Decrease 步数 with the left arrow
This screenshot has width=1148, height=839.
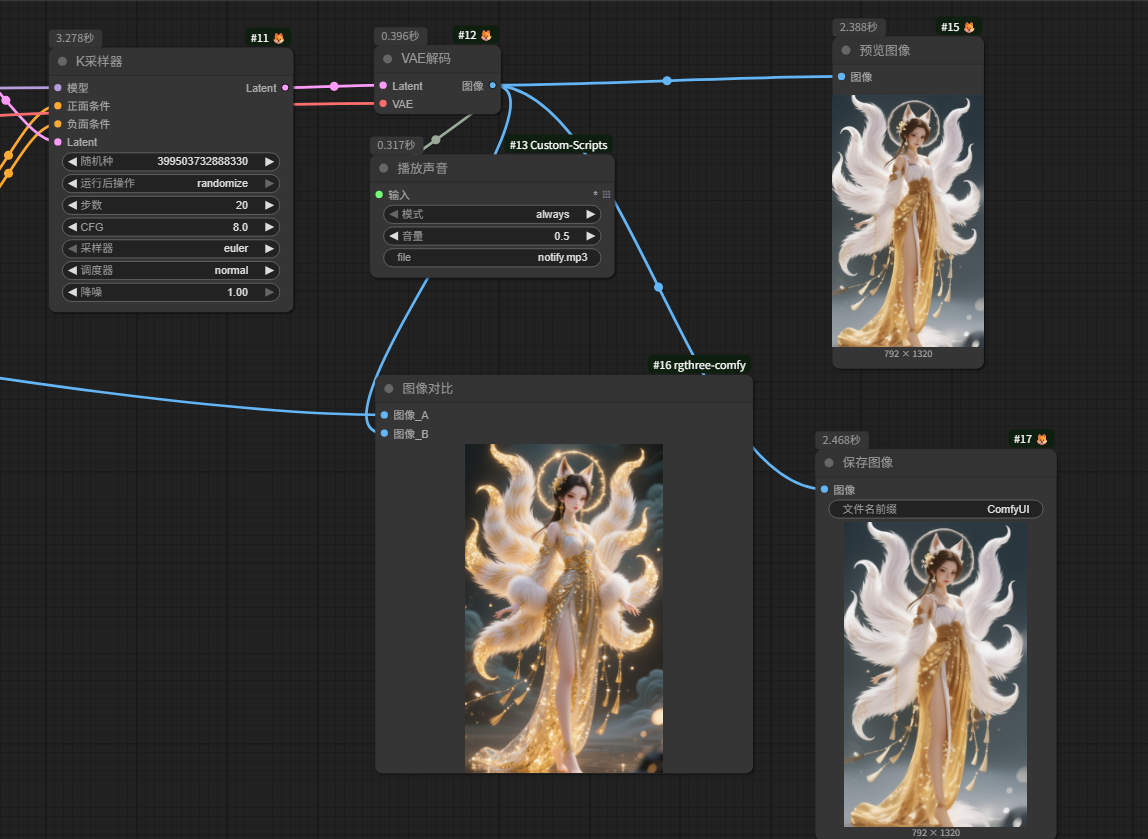72,205
